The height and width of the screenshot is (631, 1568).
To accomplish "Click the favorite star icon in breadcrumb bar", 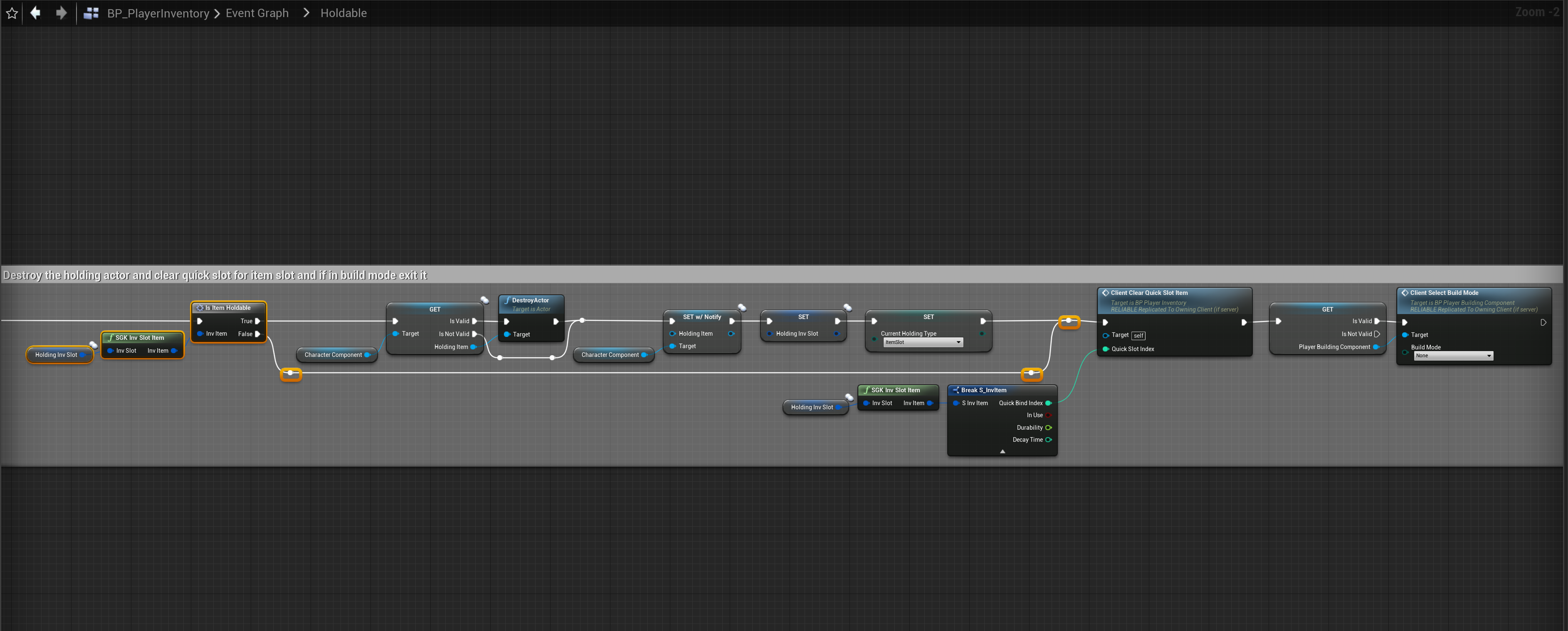I will (12, 13).
